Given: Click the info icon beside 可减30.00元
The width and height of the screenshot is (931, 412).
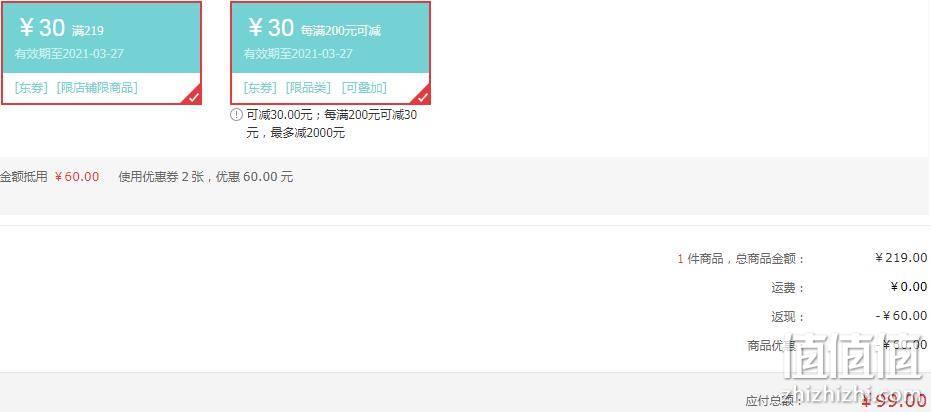Looking at the screenshot, I should point(236,115).
